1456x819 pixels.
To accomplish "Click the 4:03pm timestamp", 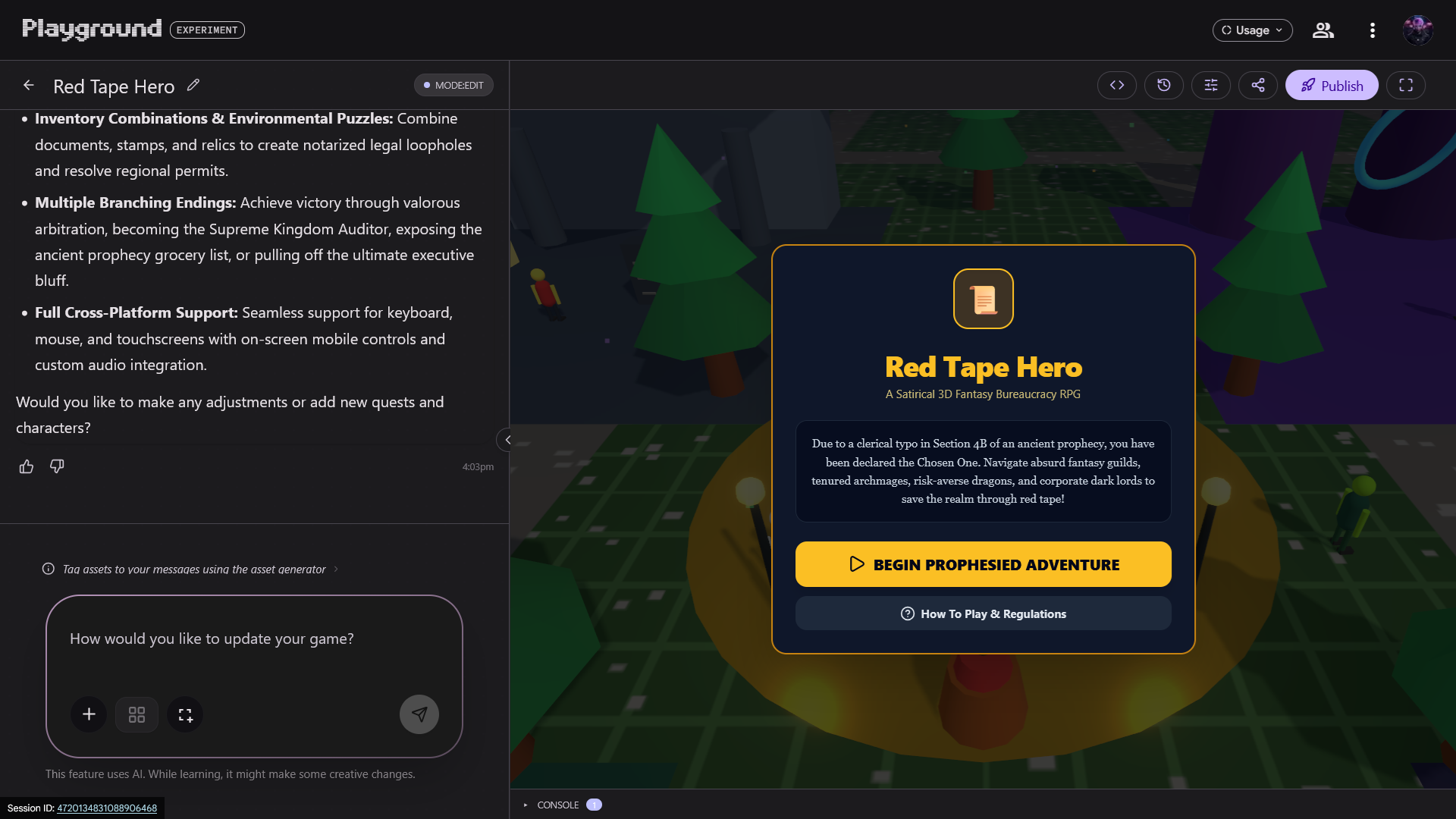I will (x=478, y=467).
